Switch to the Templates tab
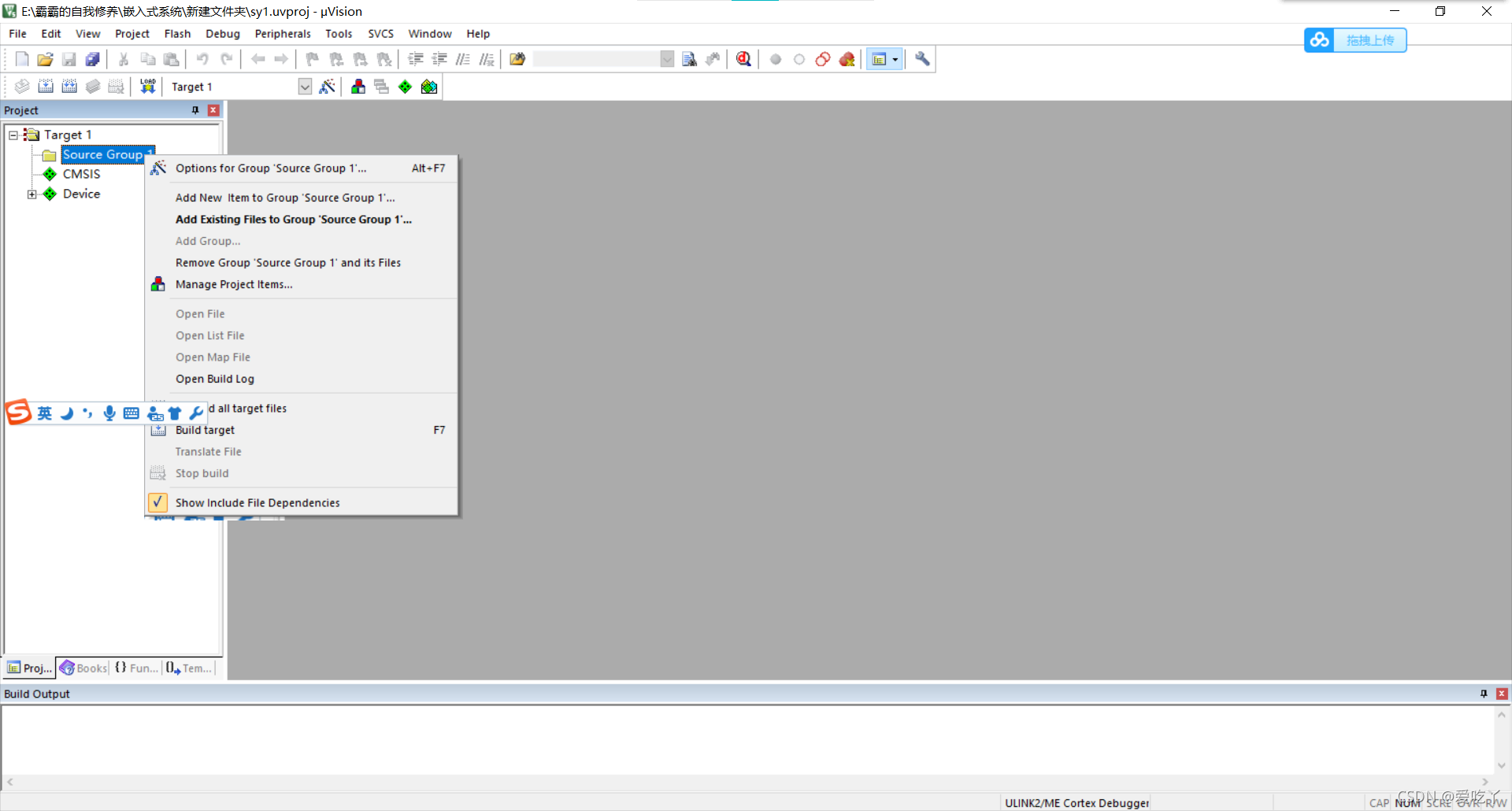 pyautogui.click(x=189, y=668)
